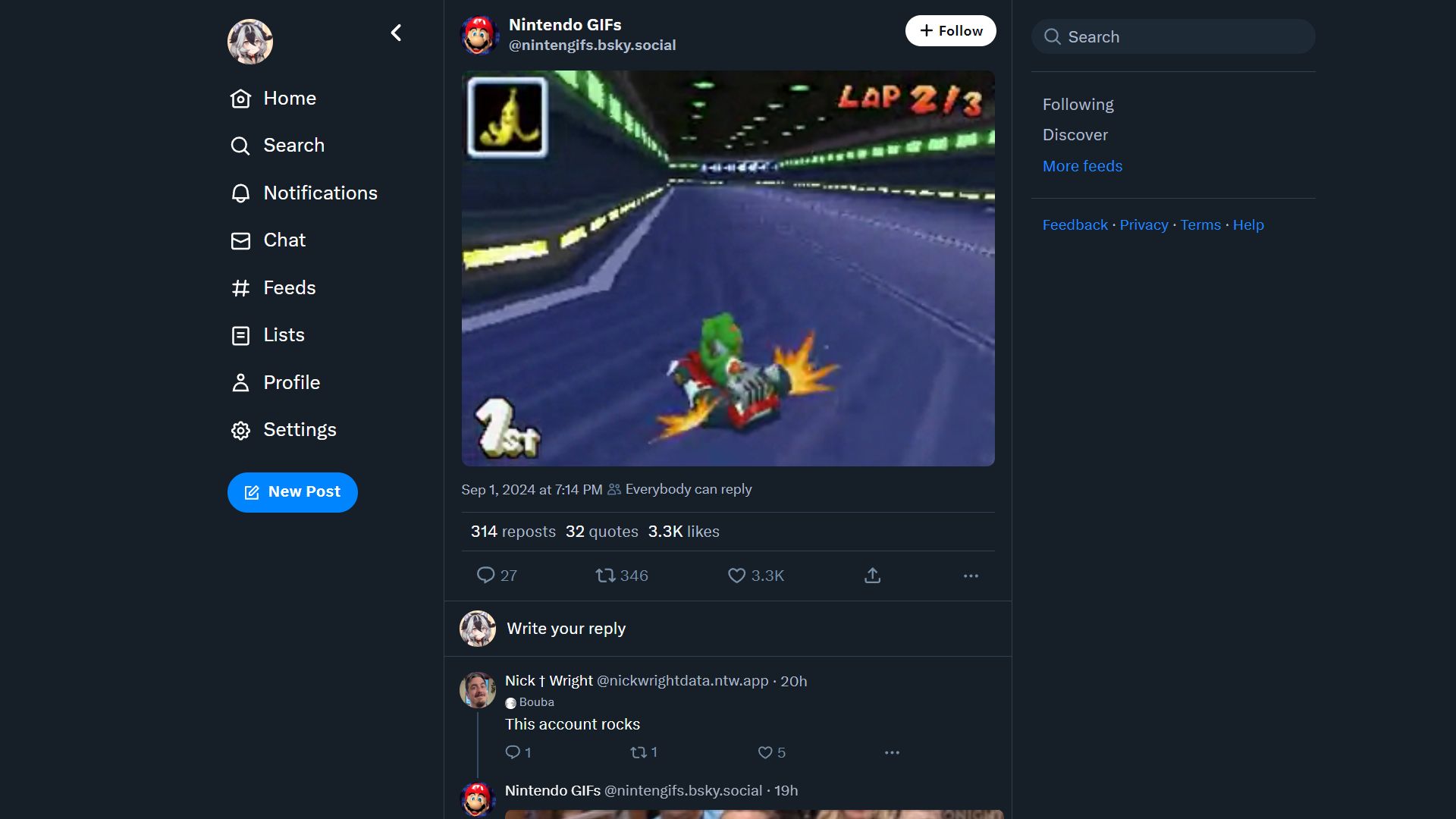Expand More feeds section
The image size is (1456, 819).
pyautogui.click(x=1082, y=166)
